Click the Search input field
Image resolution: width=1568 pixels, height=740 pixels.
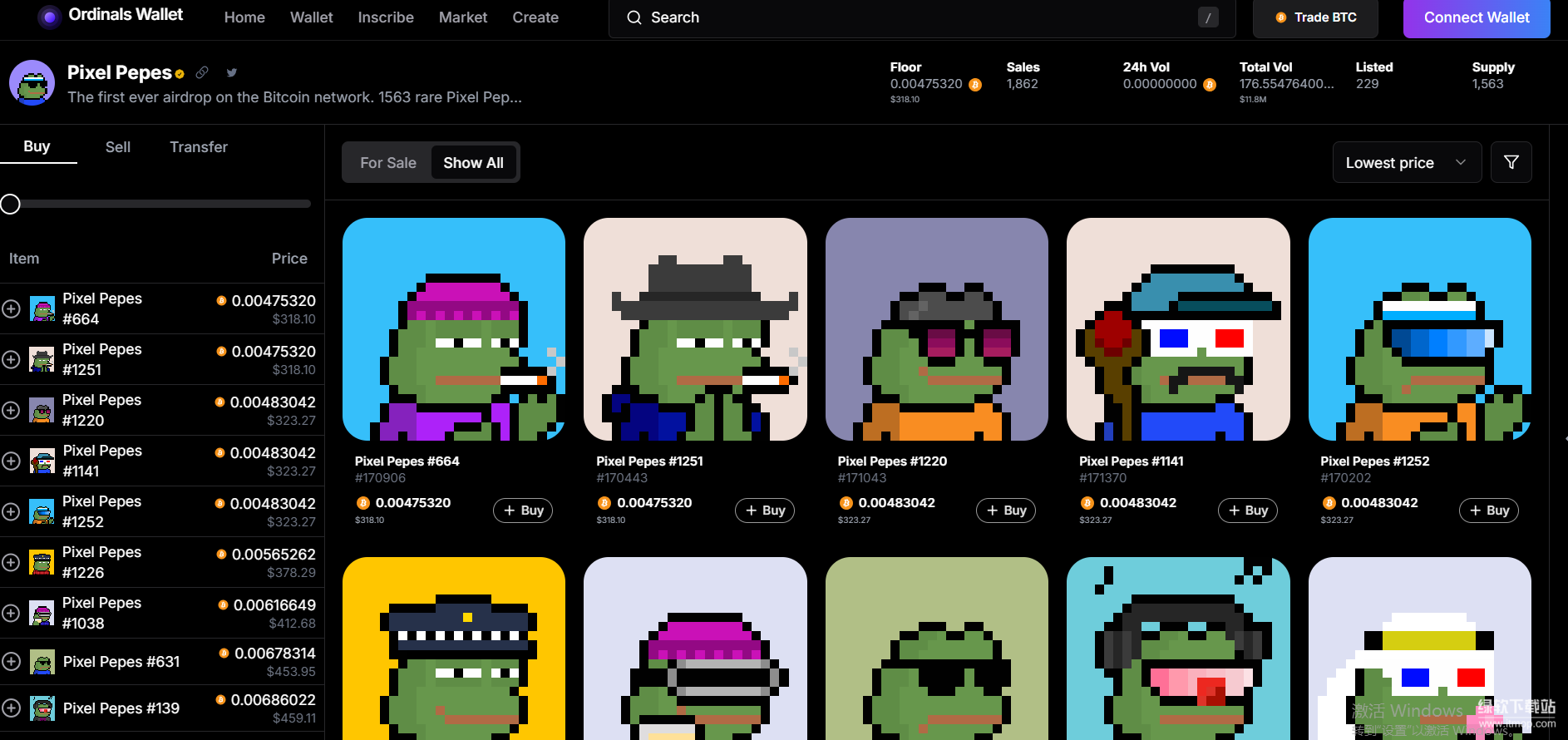(x=915, y=17)
